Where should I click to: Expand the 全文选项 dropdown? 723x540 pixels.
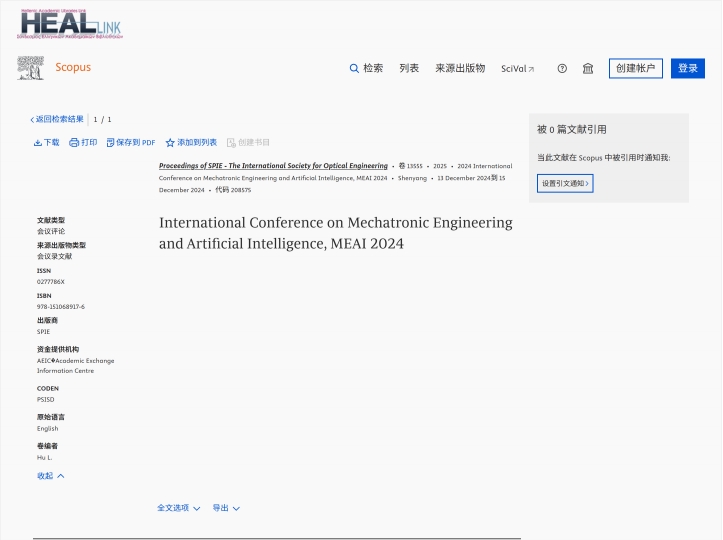(178, 508)
